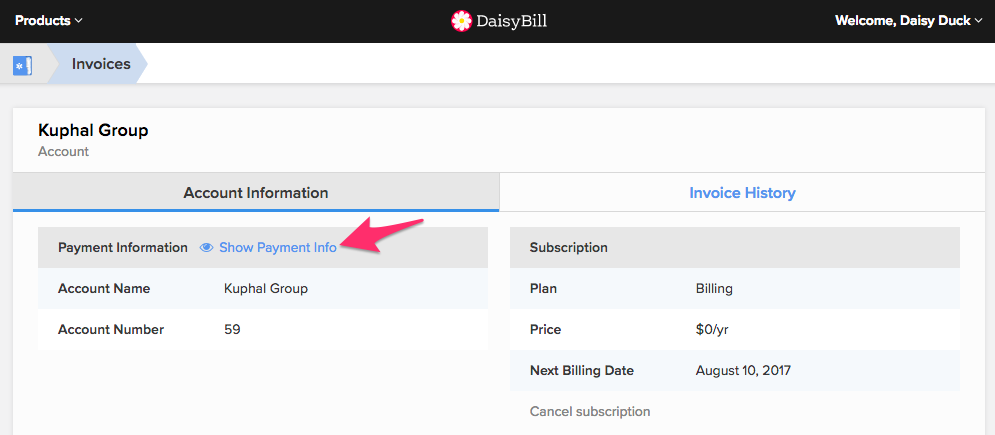Click the DaisyBill logo text
The image size is (995, 435).
pyautogui.click(x=511, y=21)
